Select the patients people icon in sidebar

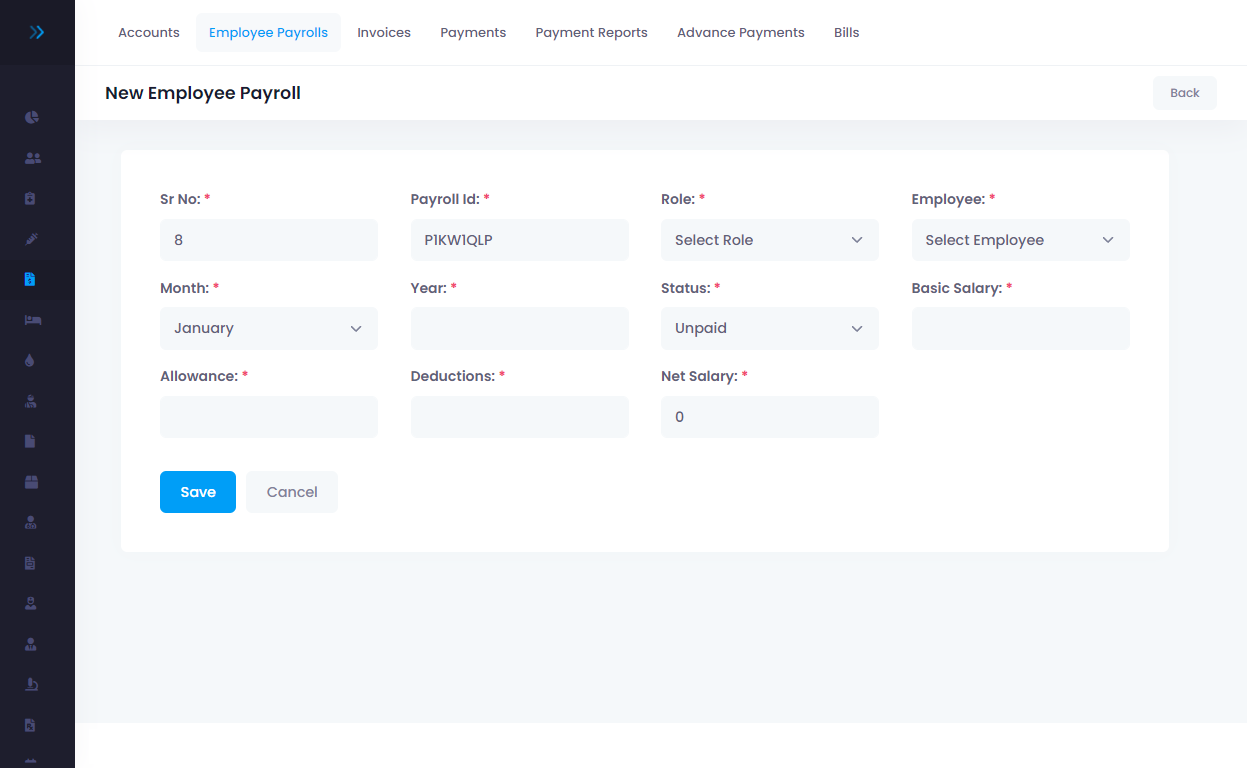coord(31,157)
